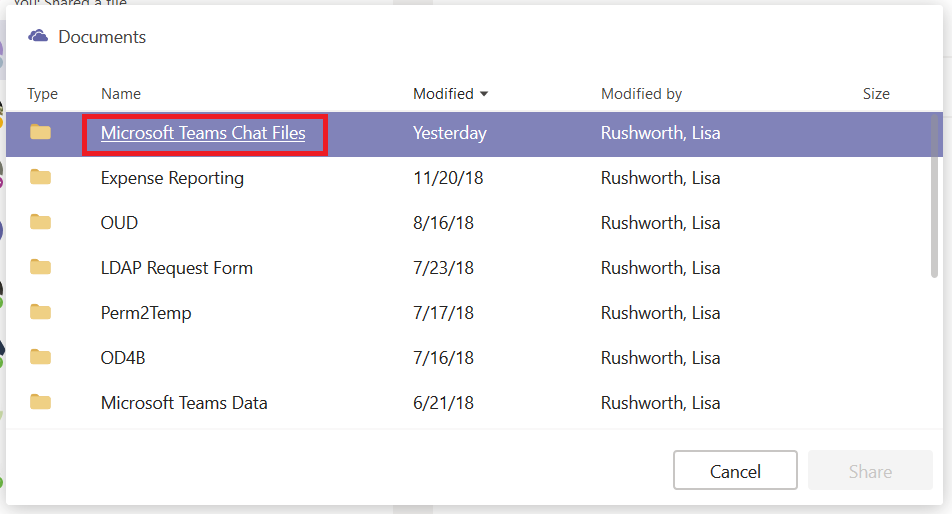Sort by the Type column header
Screen dimensions: 952x514
point(42,94)
